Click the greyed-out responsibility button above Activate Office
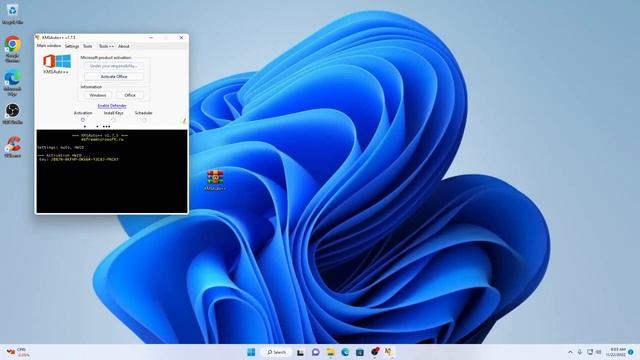The image size is (640, 360). click(x=114, y=66)
